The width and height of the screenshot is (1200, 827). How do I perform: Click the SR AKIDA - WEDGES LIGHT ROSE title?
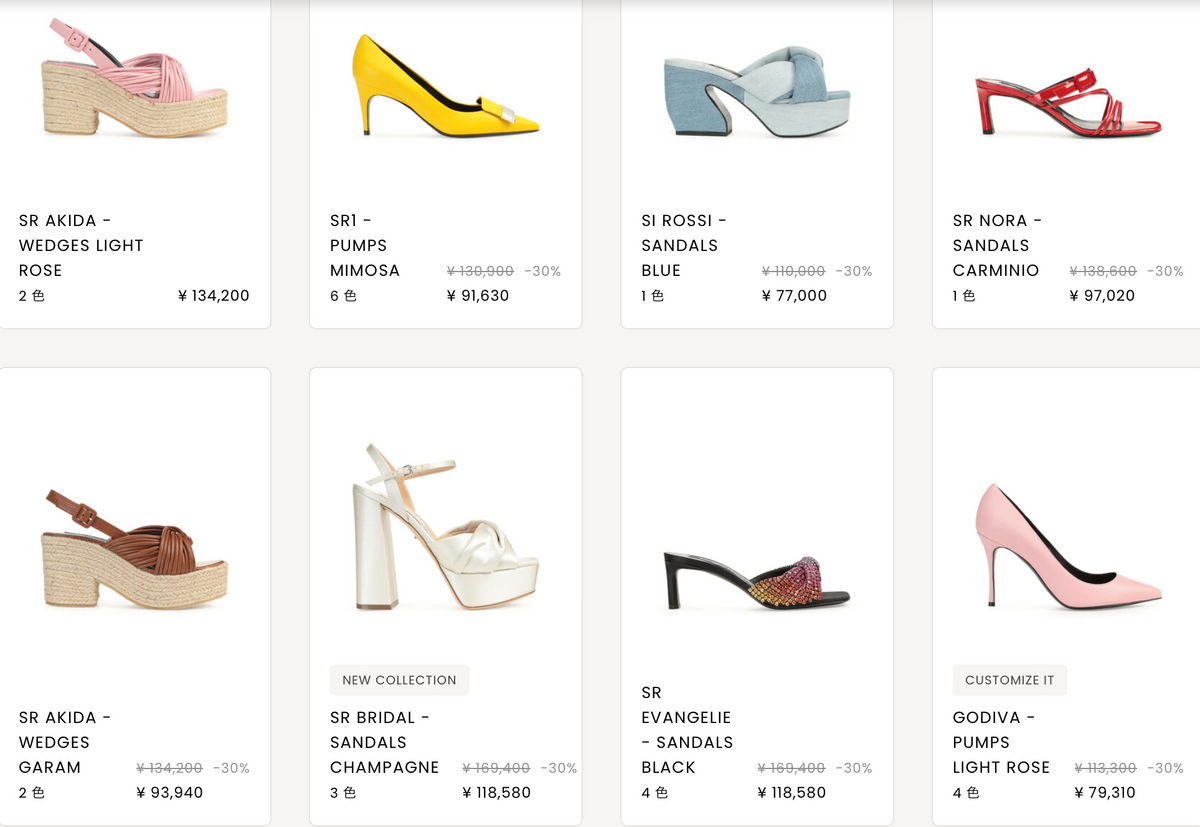[x=81, y=245]
